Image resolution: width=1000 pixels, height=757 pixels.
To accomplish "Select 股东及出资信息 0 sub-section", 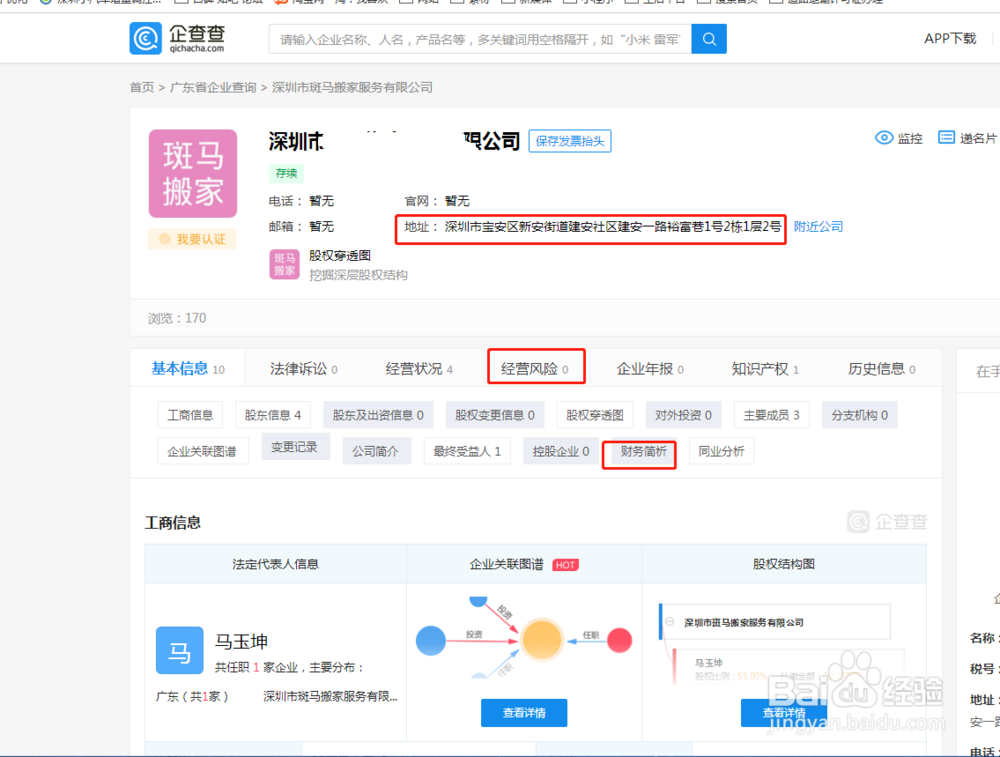I will click(x=378, y=415).
